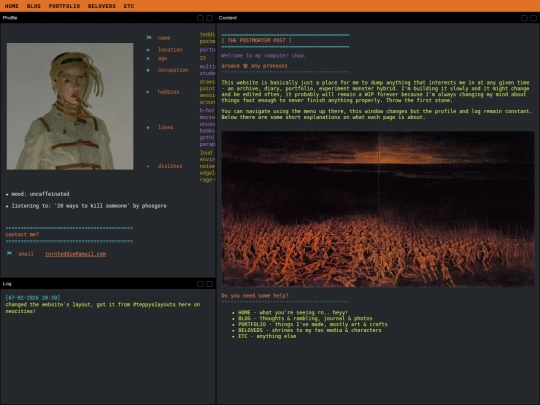
Task: Click the right square button in Profile title bar
Action: (209, 18)
